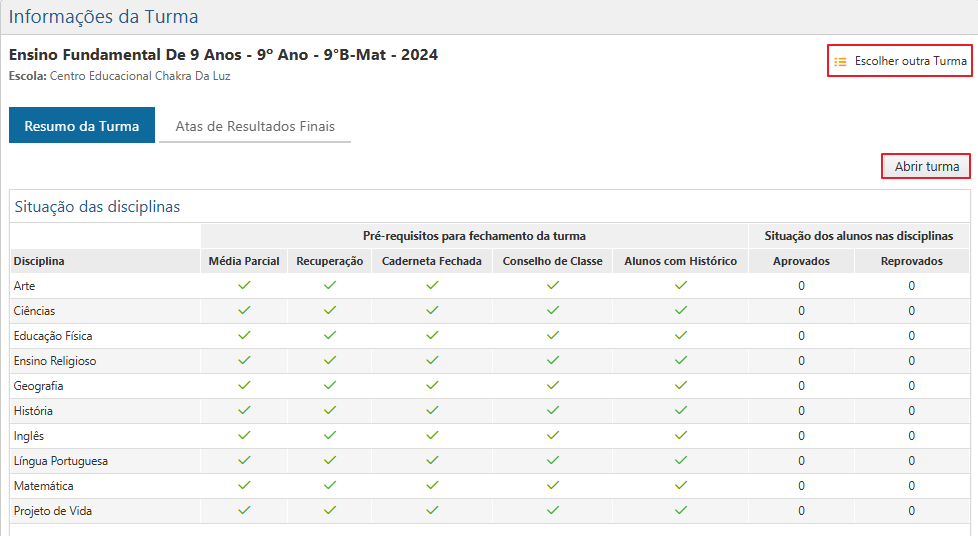Click the Conselho de Classe checkmark for Projeto de Vida
This screenshot has width=978, height=536.
click(x=553, y=510)
